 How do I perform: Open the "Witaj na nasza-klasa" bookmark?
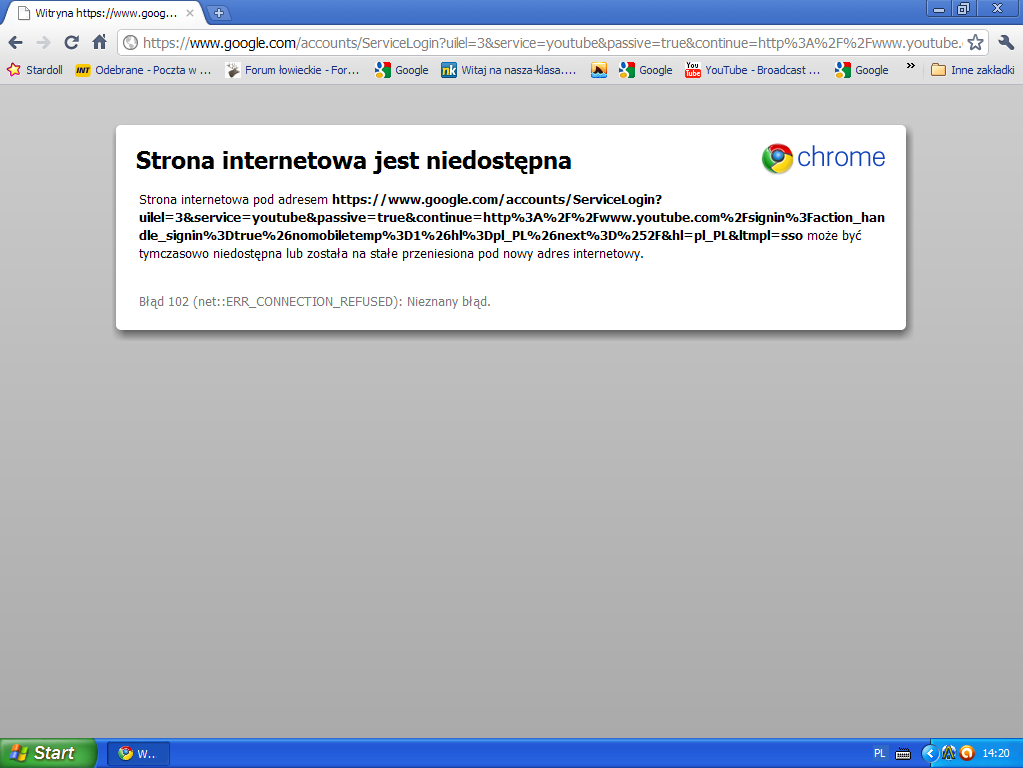(x=509, y=70)
